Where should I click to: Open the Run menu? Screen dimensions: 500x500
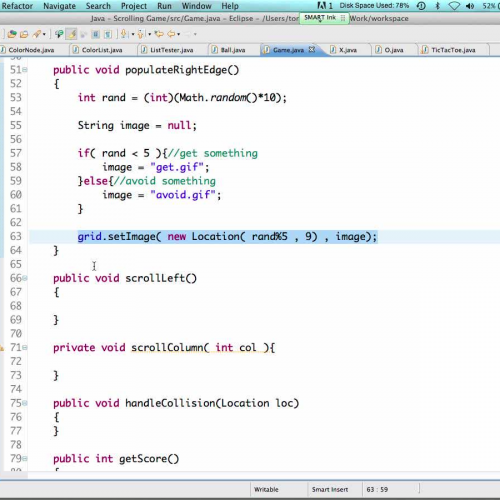pyautogui.click(x=164, y=6)
